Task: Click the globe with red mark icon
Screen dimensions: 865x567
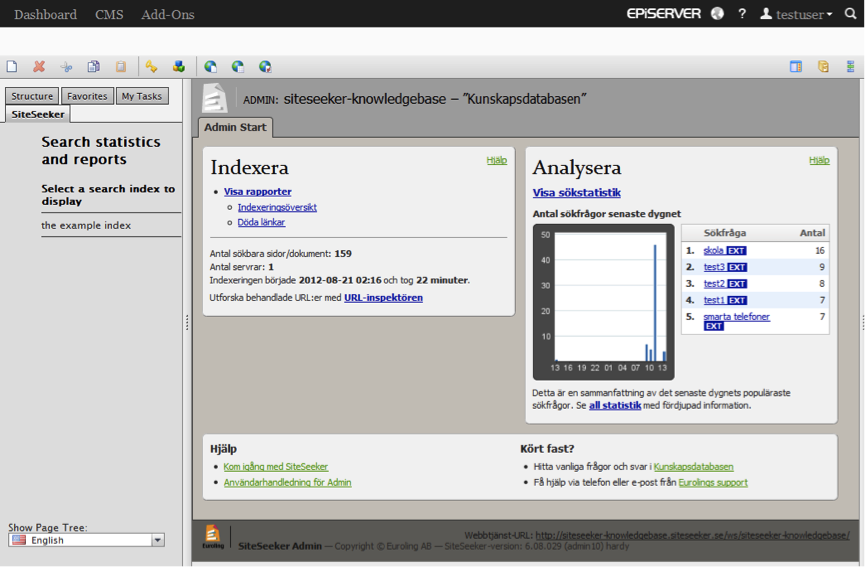Action: [x=265, y=67]
